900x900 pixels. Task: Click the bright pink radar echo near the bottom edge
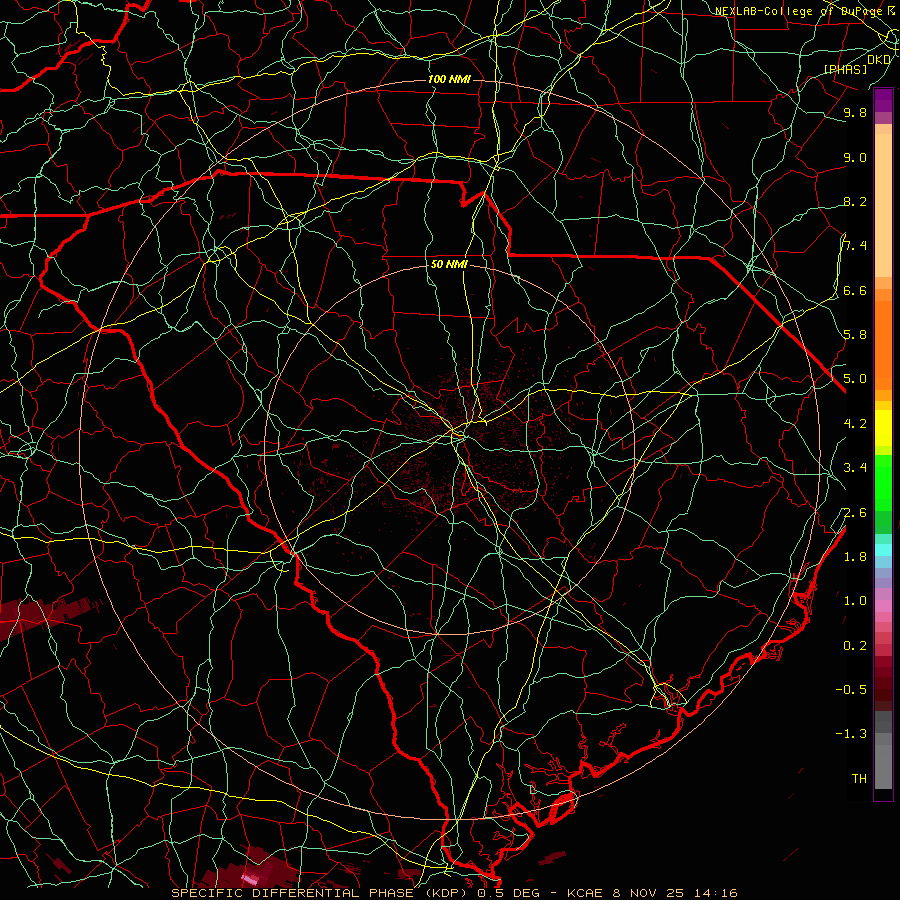(x=250, y=878)
